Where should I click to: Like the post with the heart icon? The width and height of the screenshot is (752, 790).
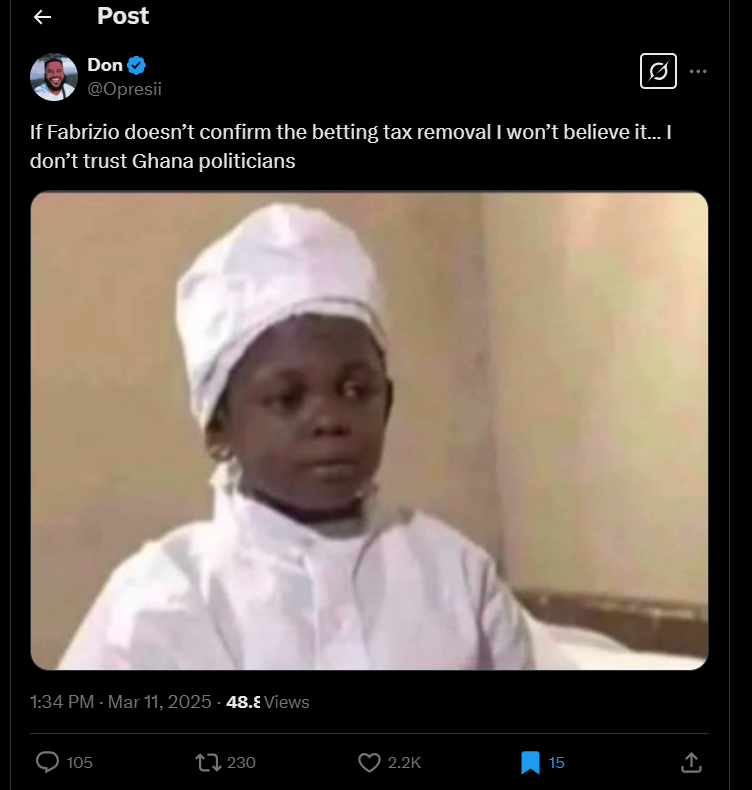coord(369,762)
